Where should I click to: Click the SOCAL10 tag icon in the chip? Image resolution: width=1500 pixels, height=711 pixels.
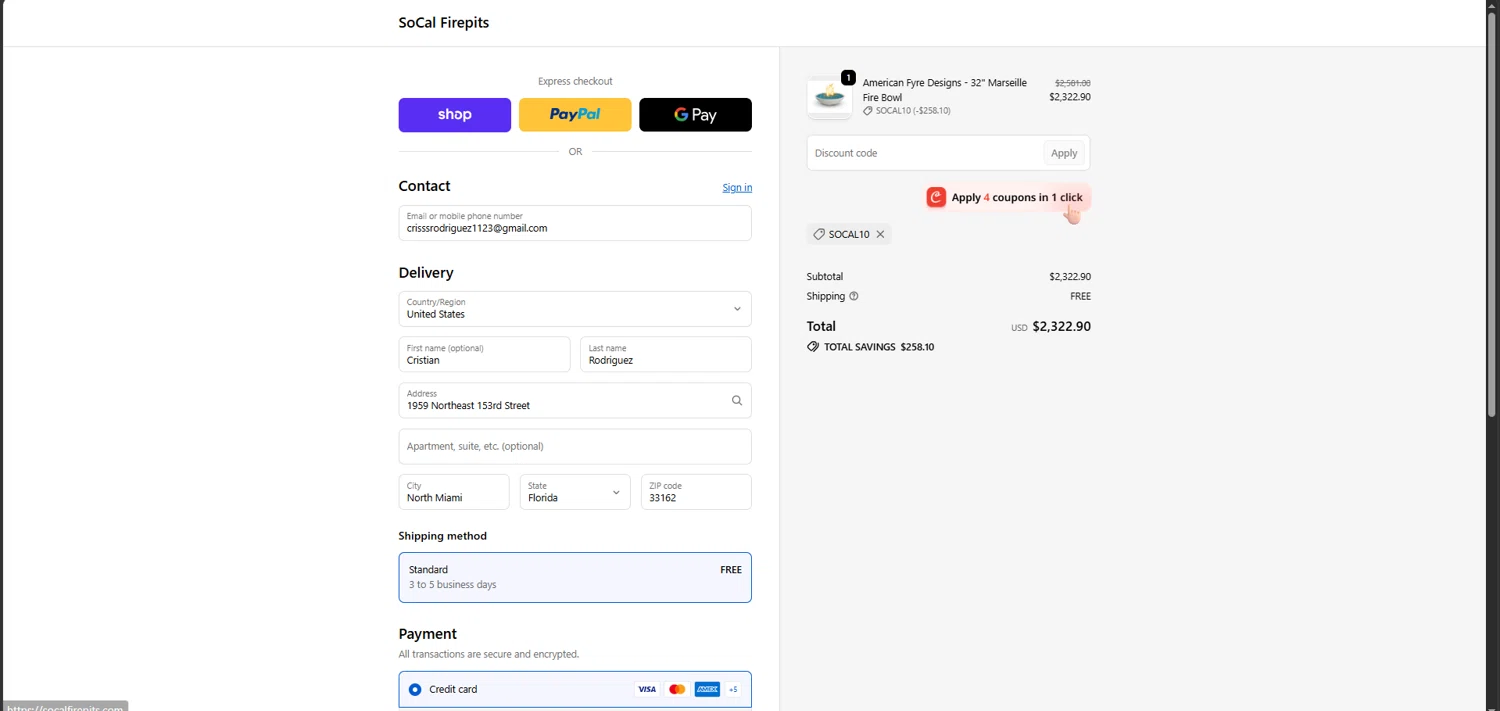(x=819, y=234)
